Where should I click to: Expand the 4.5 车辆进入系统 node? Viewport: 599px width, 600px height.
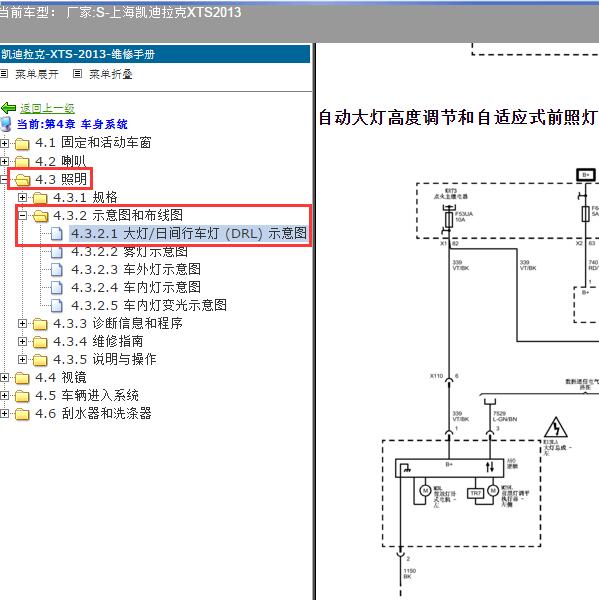click(4, 396)
